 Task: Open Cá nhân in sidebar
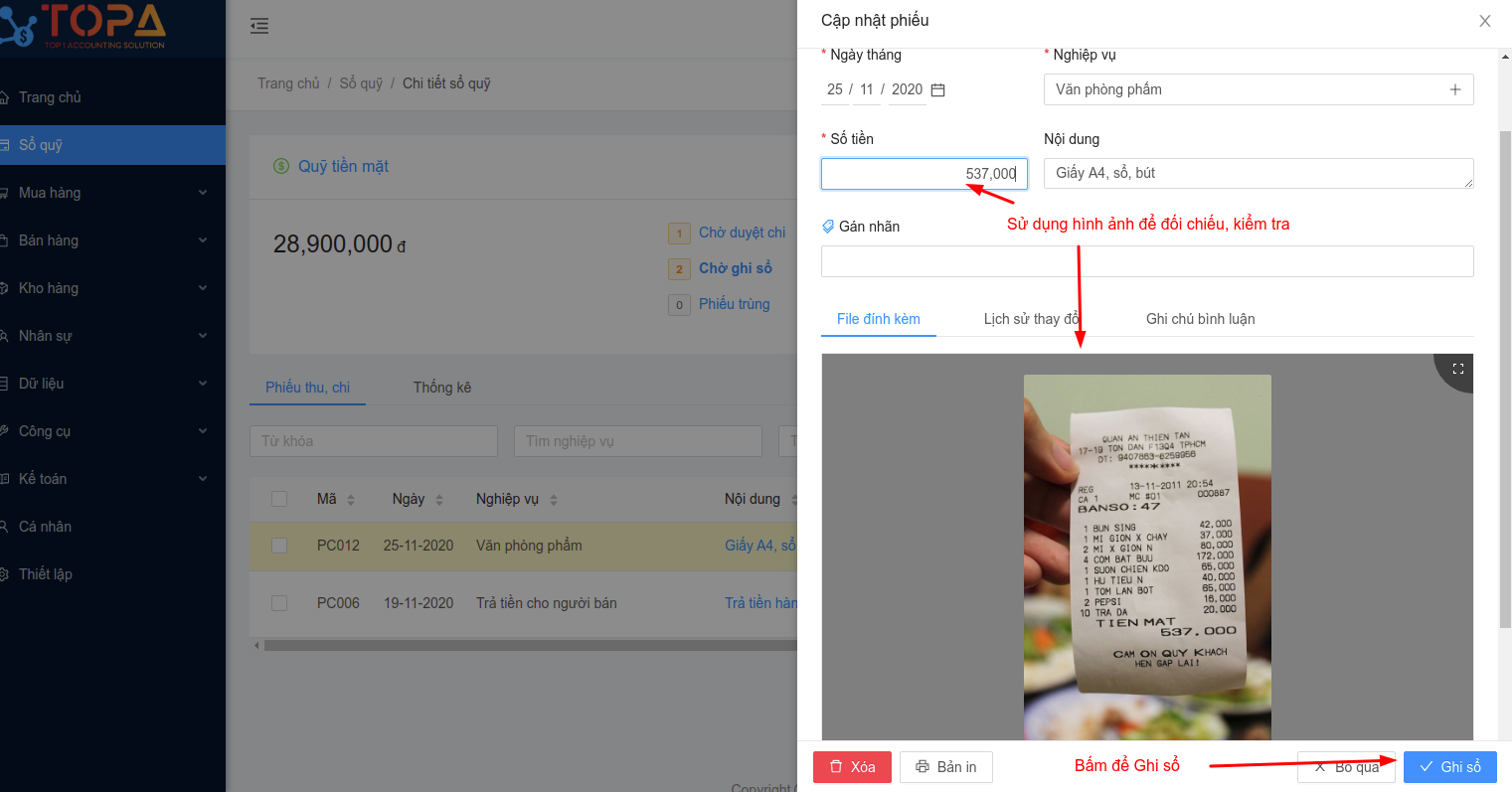pyautogui.click(x=112, y=527)
